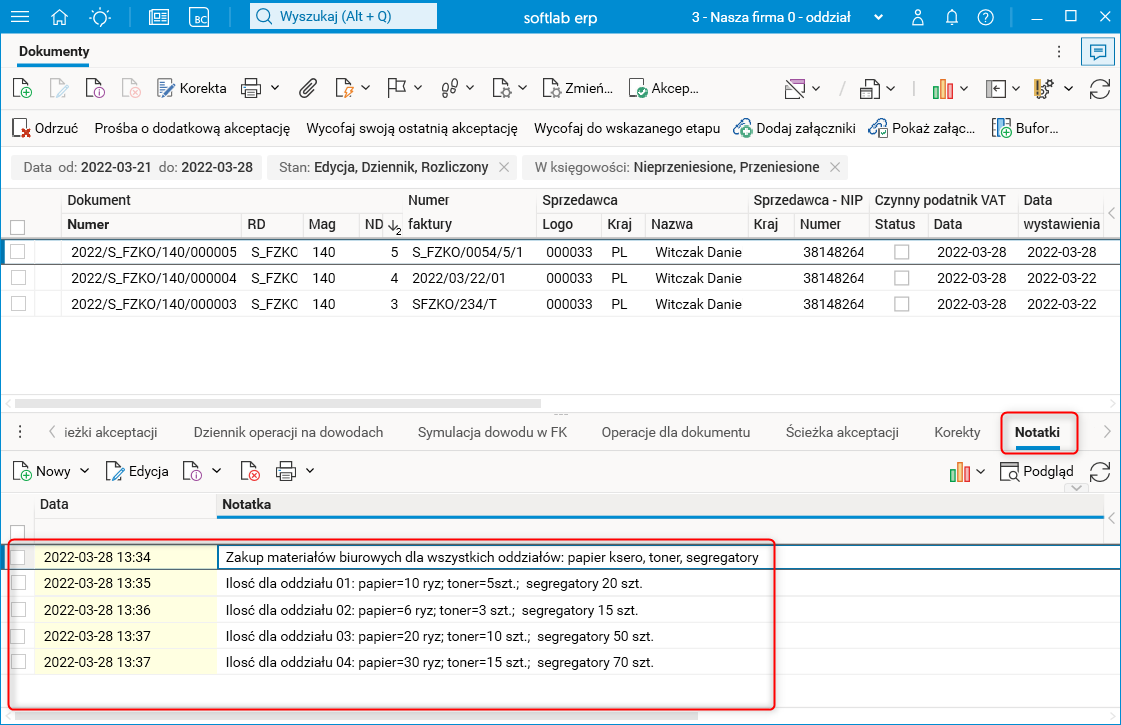This screenshot has width=1121, height=725.
Task: Switch to the Korekty tab
Action: (x=957, y=432)
